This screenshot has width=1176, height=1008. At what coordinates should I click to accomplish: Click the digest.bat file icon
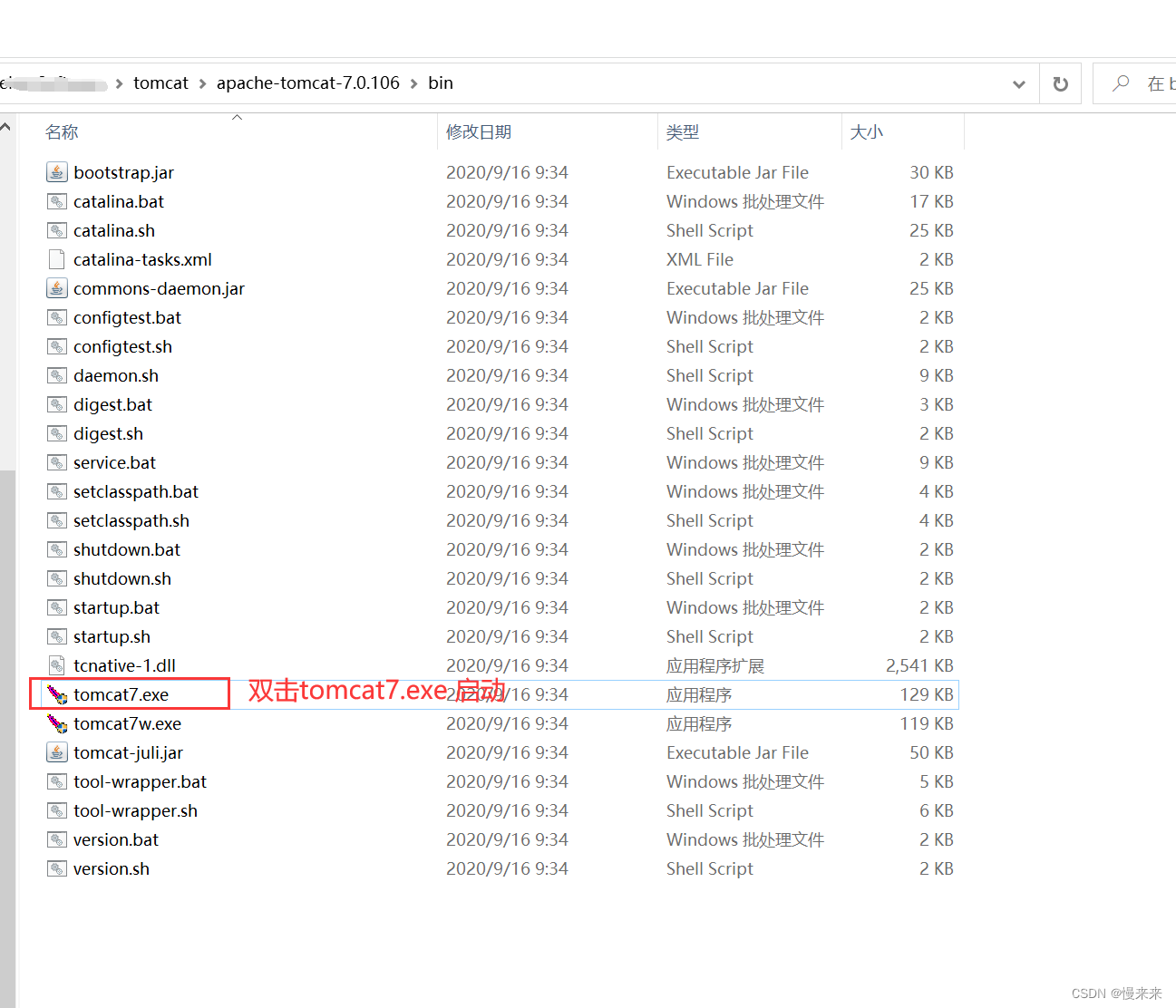57,404
